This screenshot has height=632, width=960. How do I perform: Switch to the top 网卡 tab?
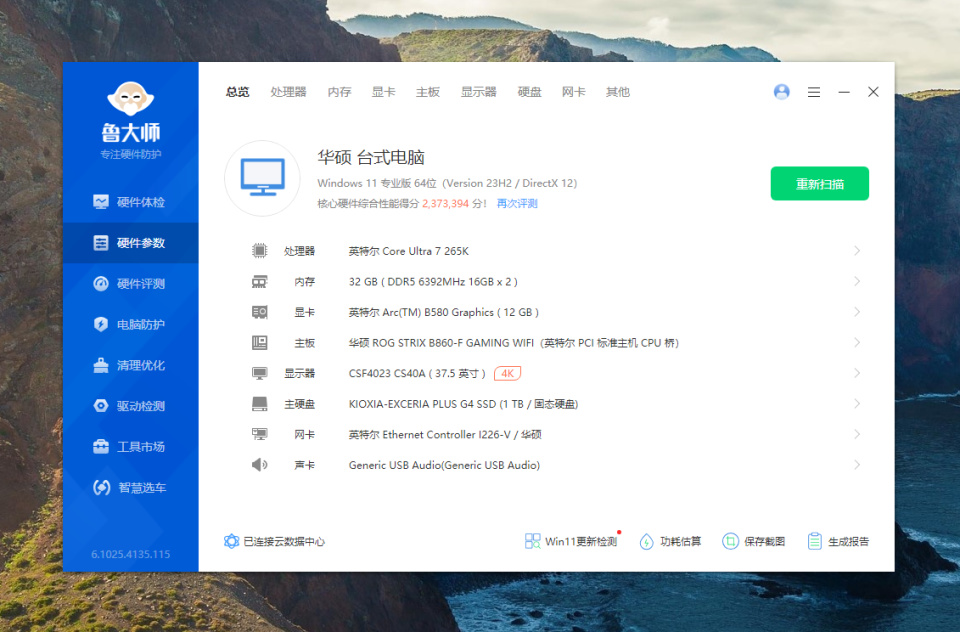point(574,92)
